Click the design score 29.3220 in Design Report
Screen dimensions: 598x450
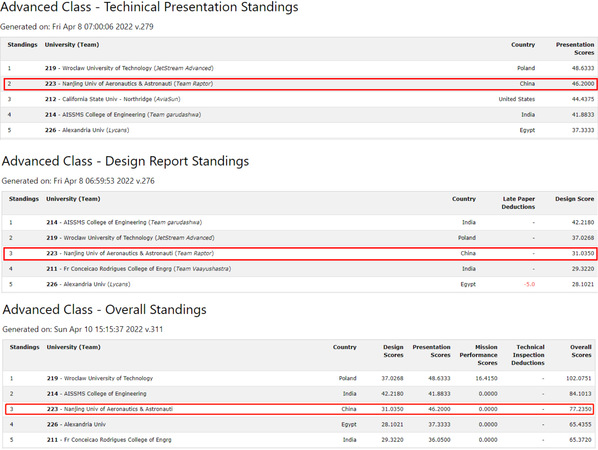point(583,269)
